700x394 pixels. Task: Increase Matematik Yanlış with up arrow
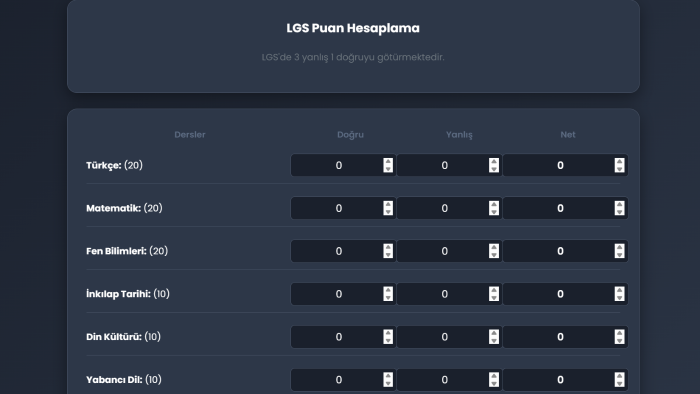pyautogui.click(x=494, y=204)
